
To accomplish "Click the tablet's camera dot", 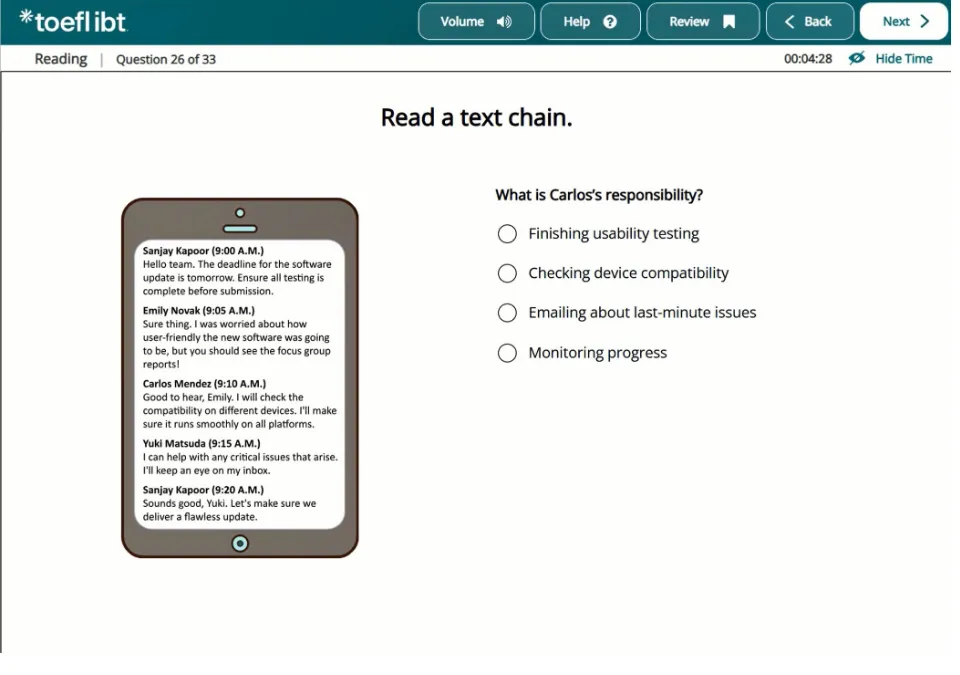I will point(240,213).
